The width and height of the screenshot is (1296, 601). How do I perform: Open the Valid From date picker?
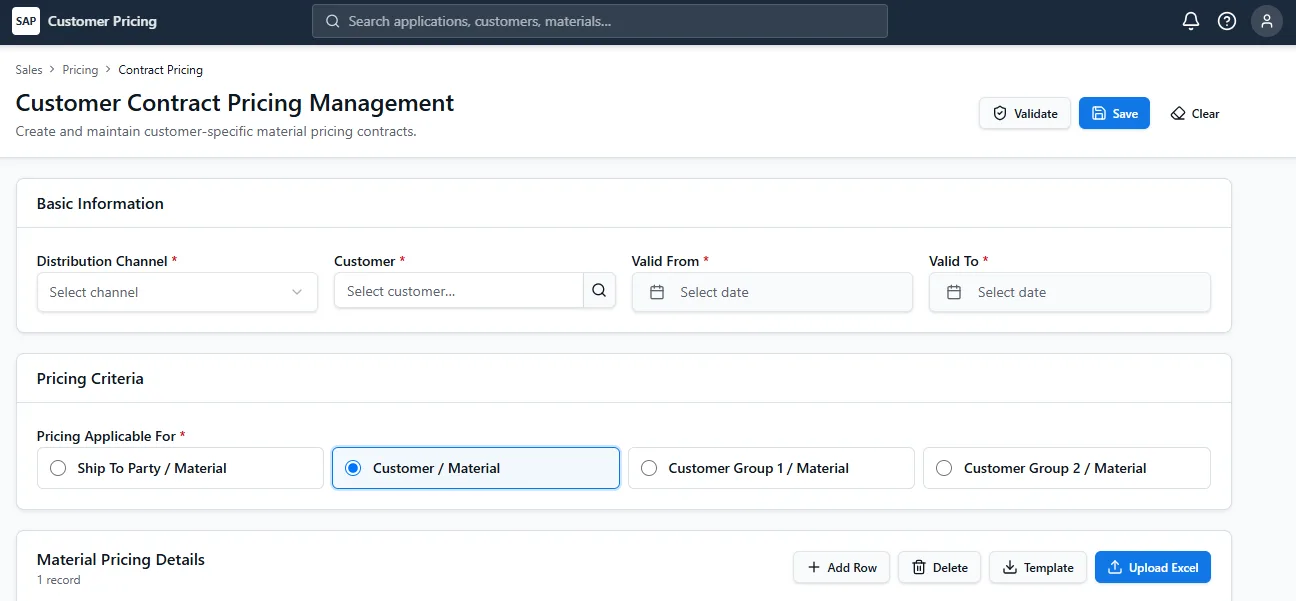coord(772,292)
